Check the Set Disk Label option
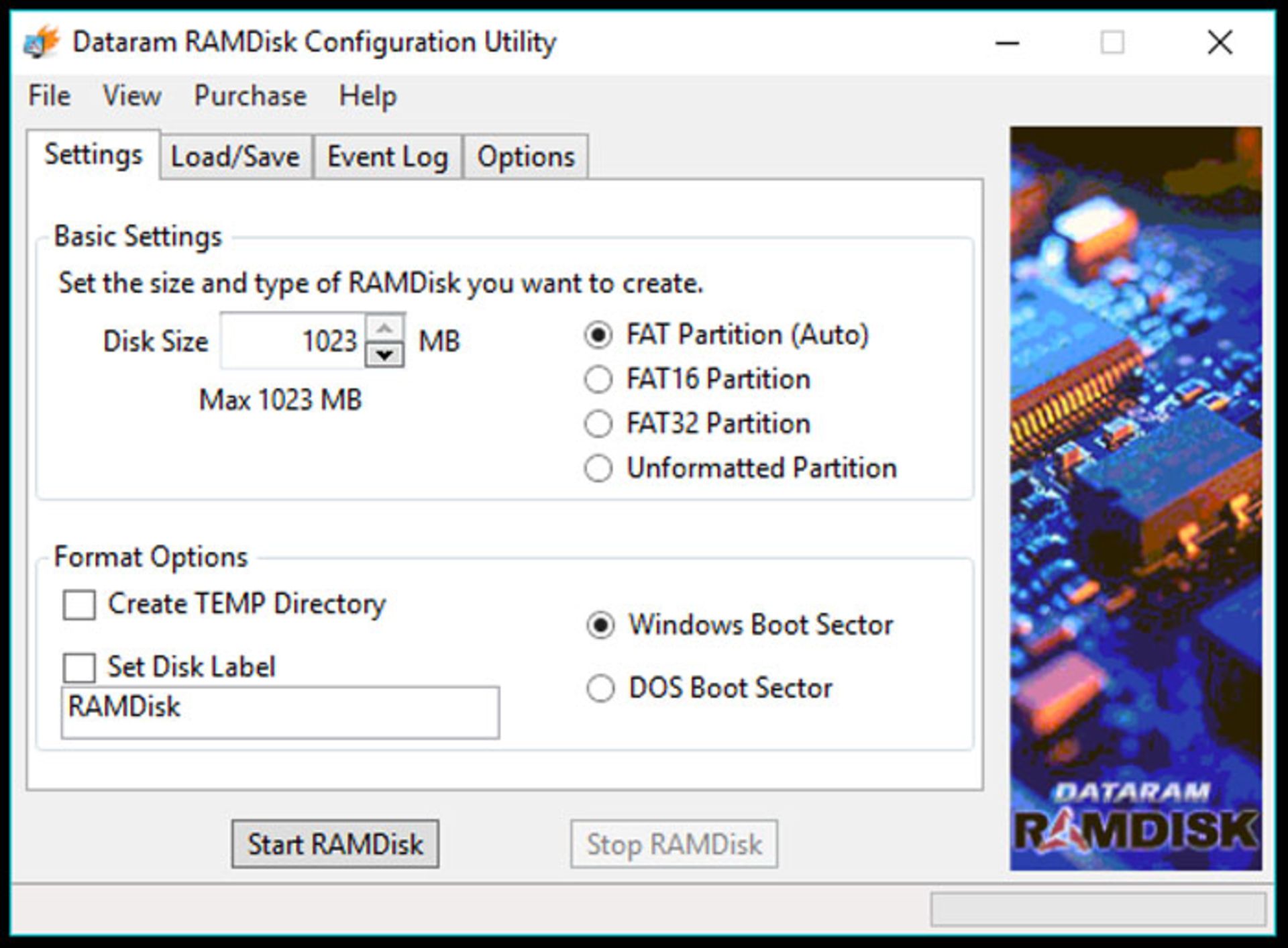Screen dimensions: 1288x948 79,668
